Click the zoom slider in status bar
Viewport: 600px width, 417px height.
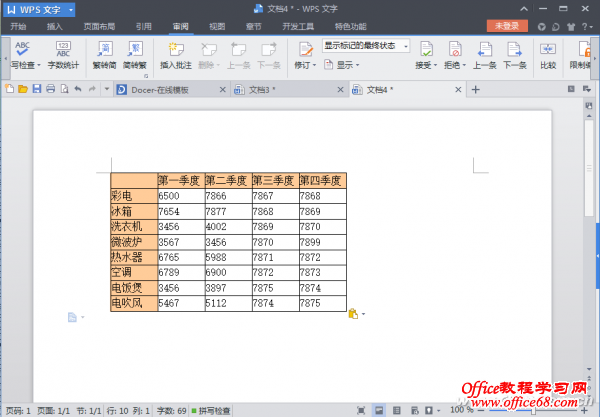coord(533,410)
